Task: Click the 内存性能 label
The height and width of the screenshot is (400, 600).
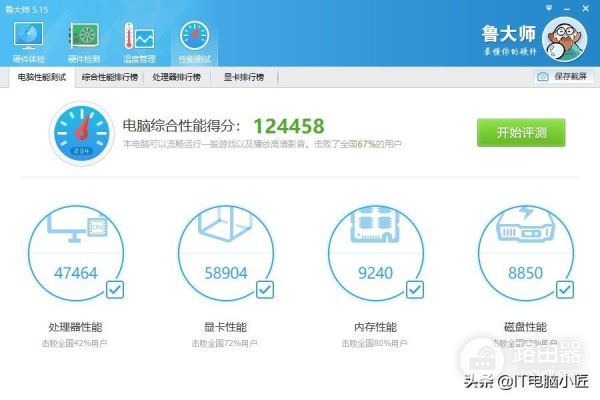Action: pos(375,327)
